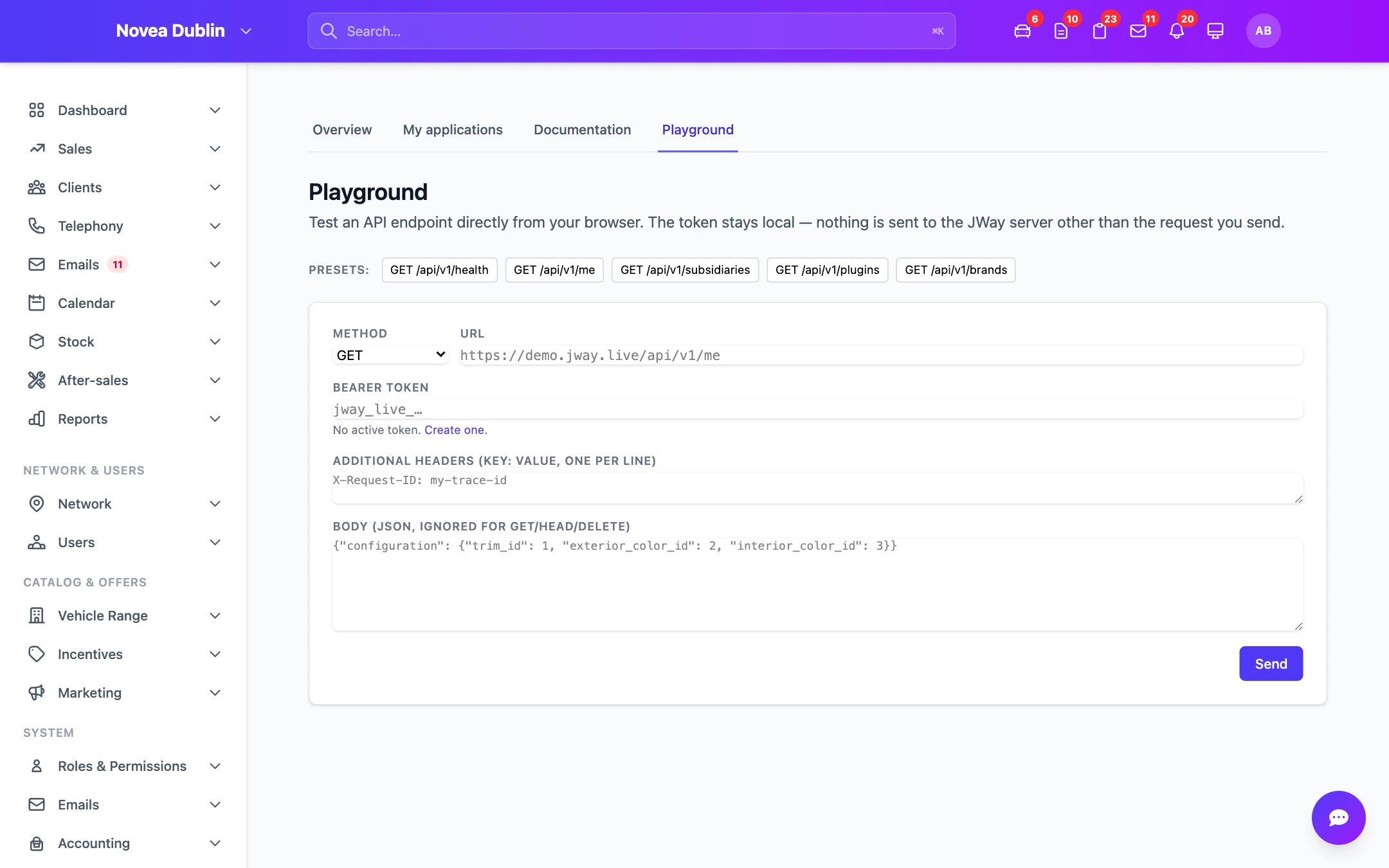Expand the Clients menu chevron
This screenshot has width=1389, height=868.
click(215, 187)
